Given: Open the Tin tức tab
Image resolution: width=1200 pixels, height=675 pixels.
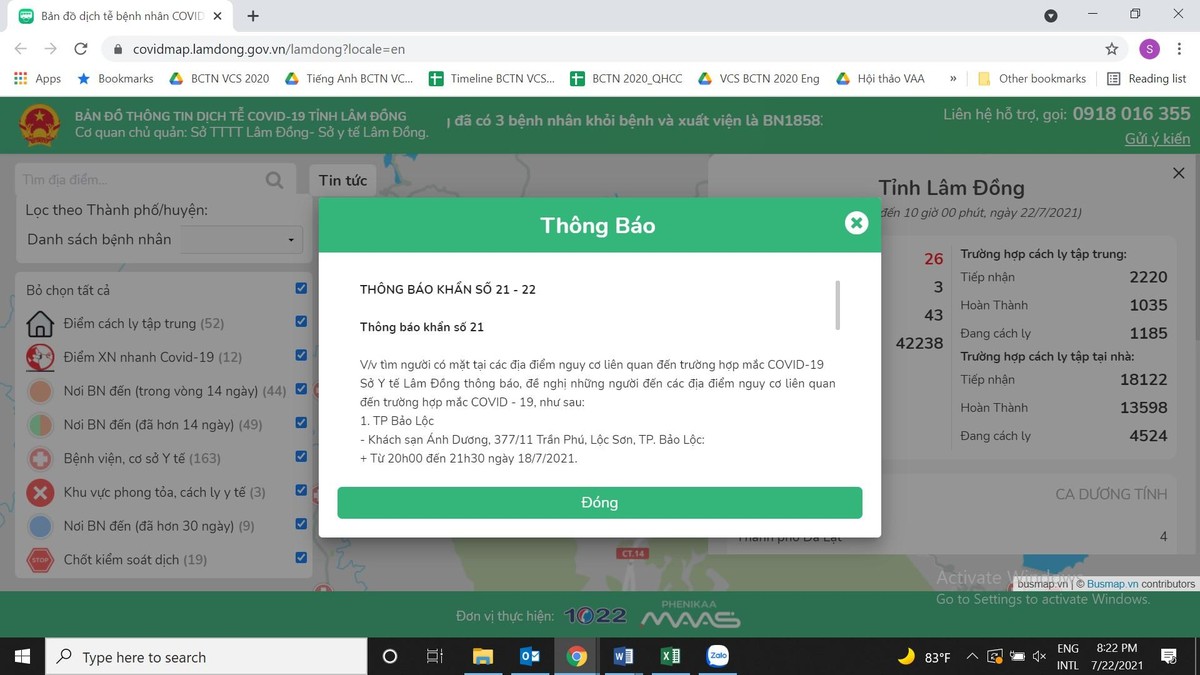Looking at the screenshot, I should 342,180.
